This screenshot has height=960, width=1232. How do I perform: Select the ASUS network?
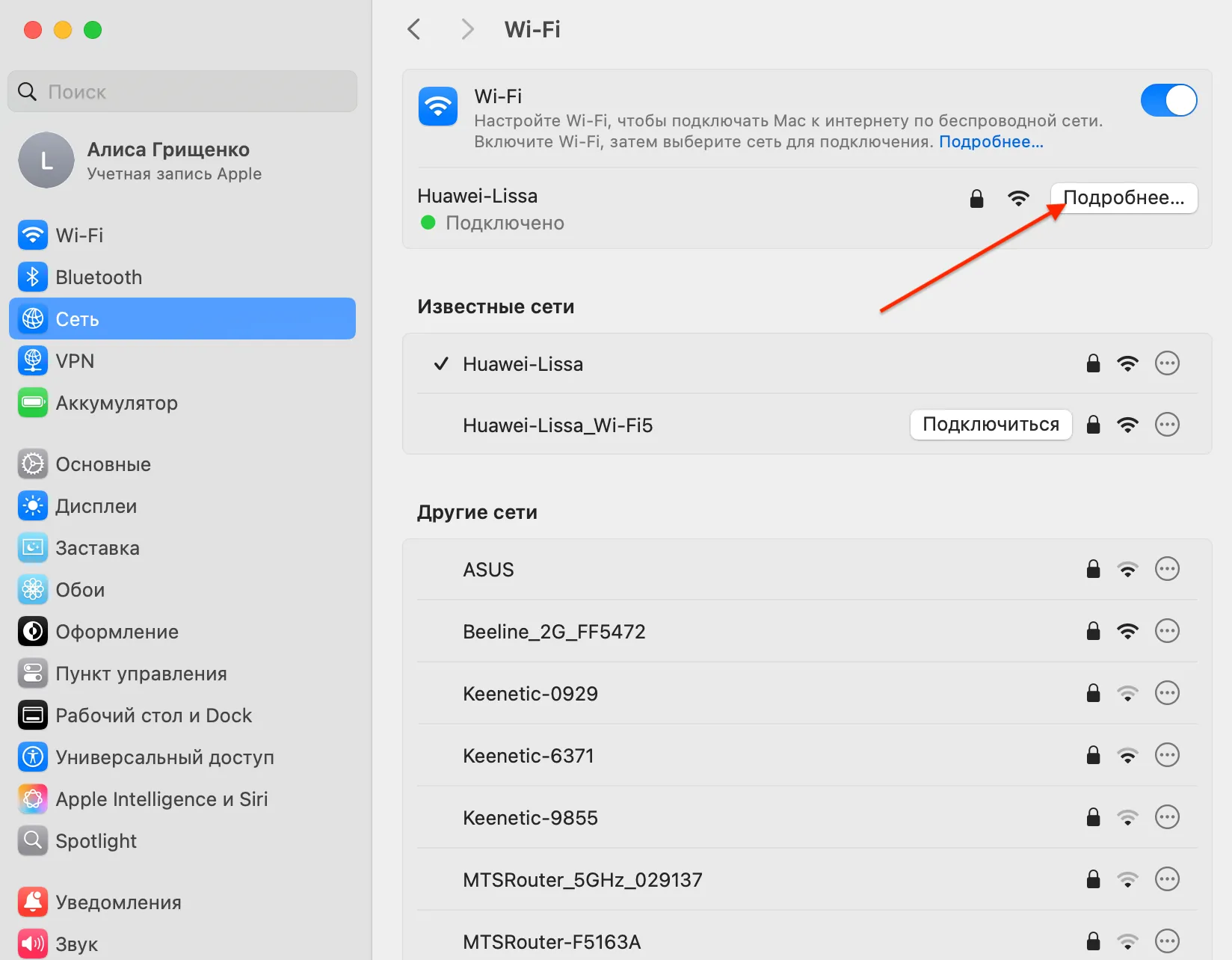point(807,570)
